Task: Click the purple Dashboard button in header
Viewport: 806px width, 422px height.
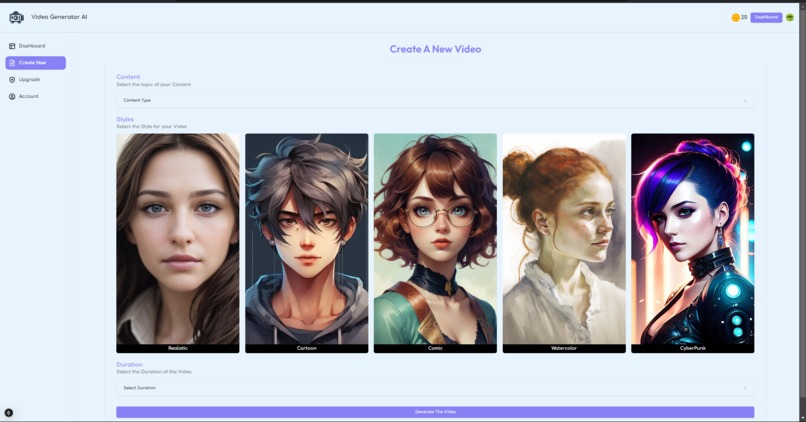Action: tap(766, 17)
